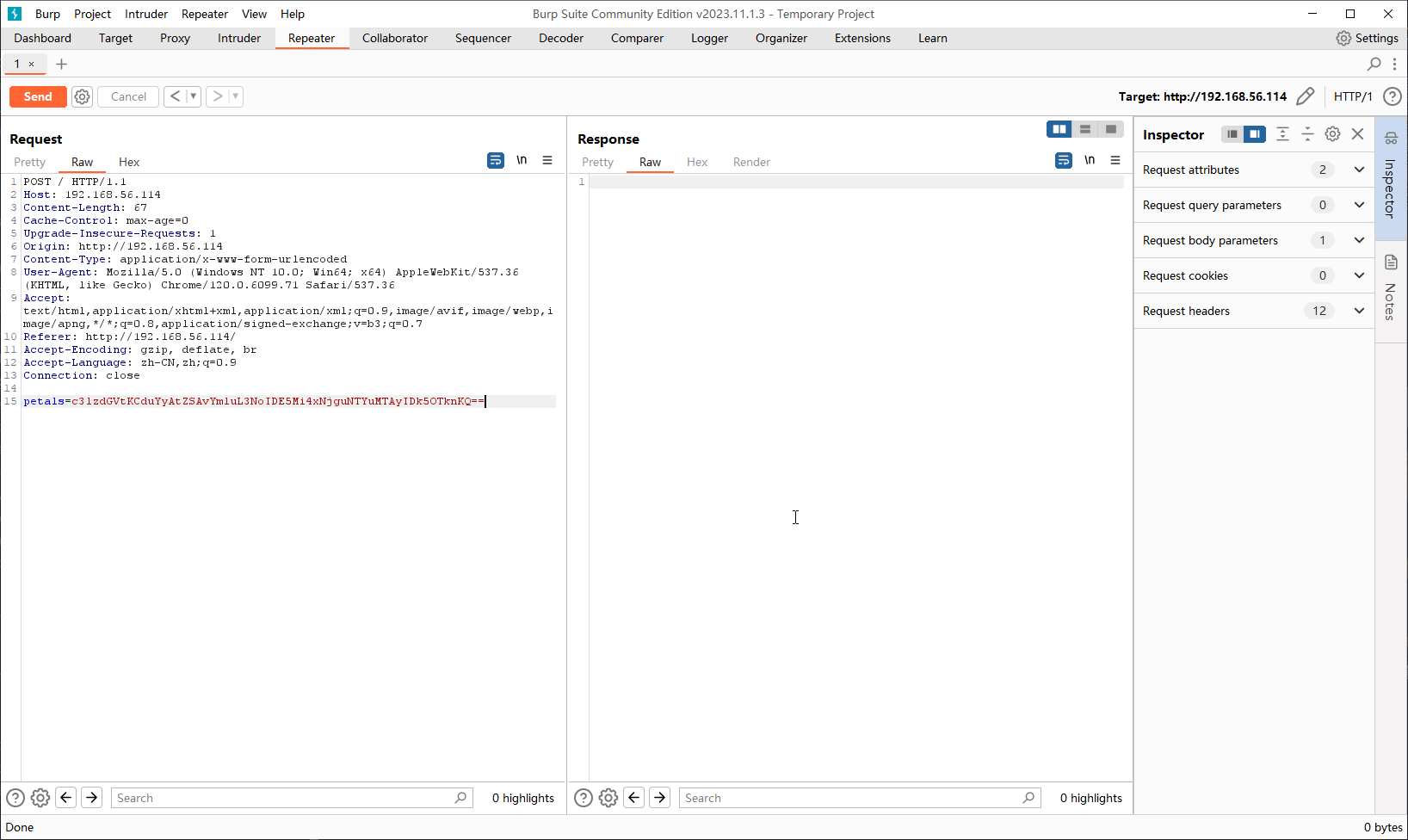Expand Request cookies section
Image resolution: width=1408 pixels, height=840 pixels.
pos(1254,275)
